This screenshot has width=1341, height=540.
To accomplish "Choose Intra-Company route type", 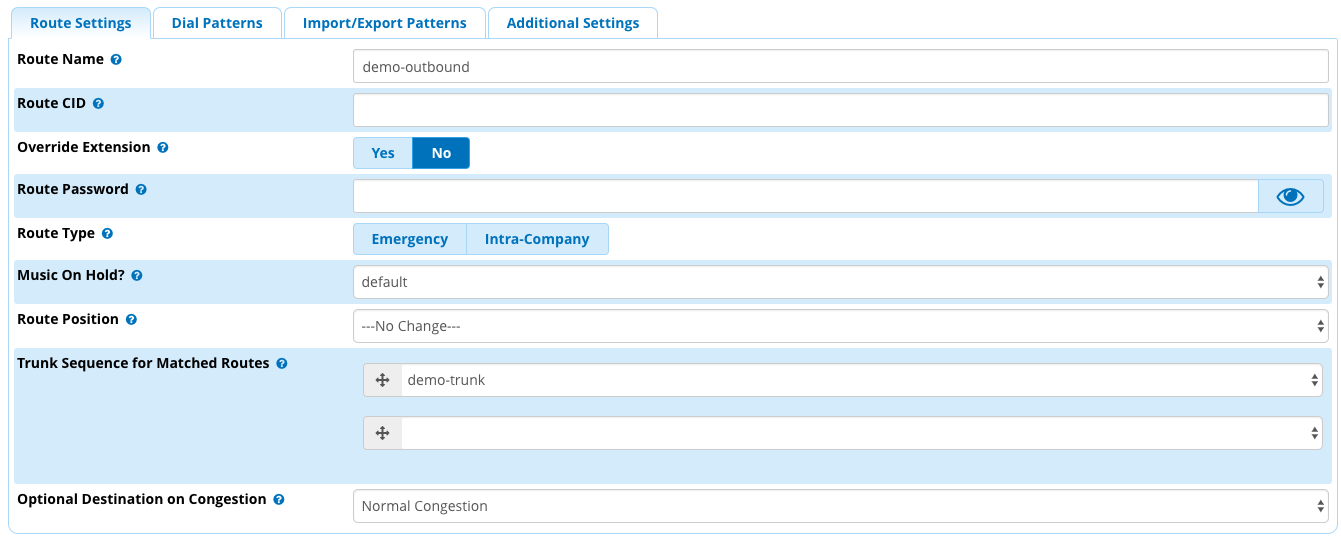I will (x=537, y=239).
